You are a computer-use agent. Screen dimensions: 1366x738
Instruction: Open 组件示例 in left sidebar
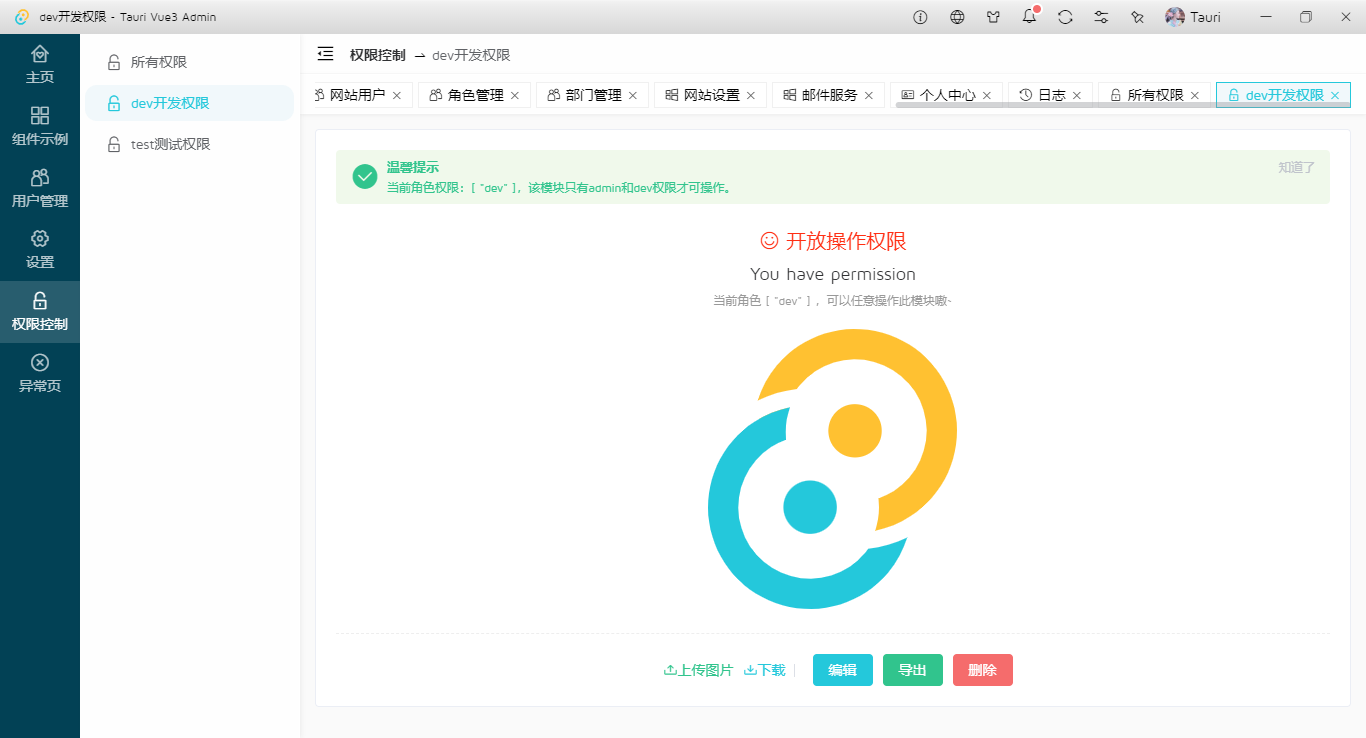(x=40, y=126)
